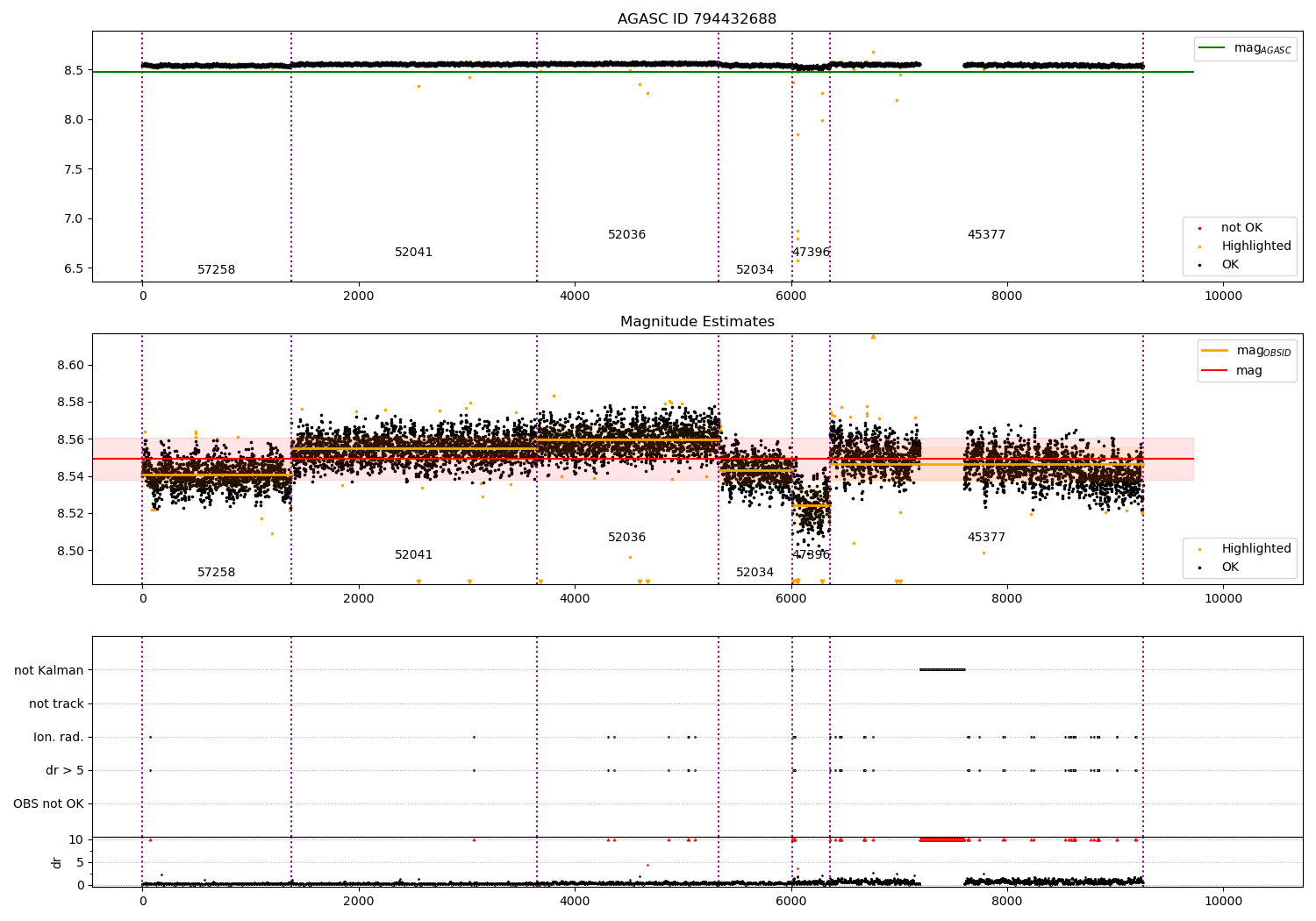
Task: Click x-axis tick 4000 in top panel
Action: point(575,296)
